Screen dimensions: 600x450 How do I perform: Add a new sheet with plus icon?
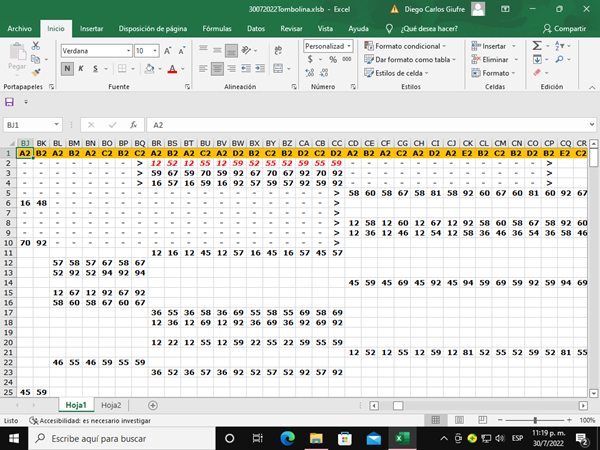[153, 405]
